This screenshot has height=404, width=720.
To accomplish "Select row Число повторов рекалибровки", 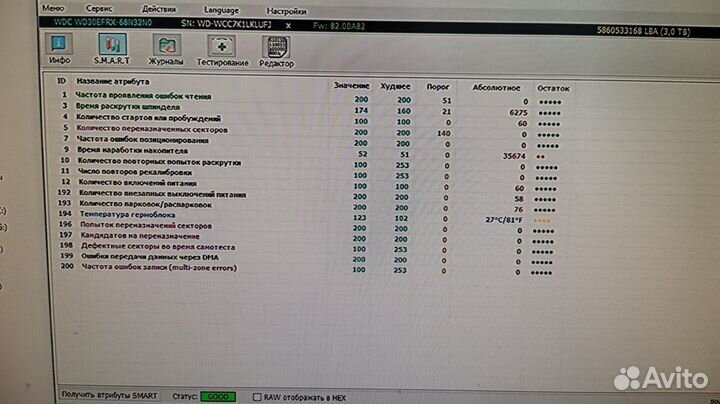I will (311, 174).
